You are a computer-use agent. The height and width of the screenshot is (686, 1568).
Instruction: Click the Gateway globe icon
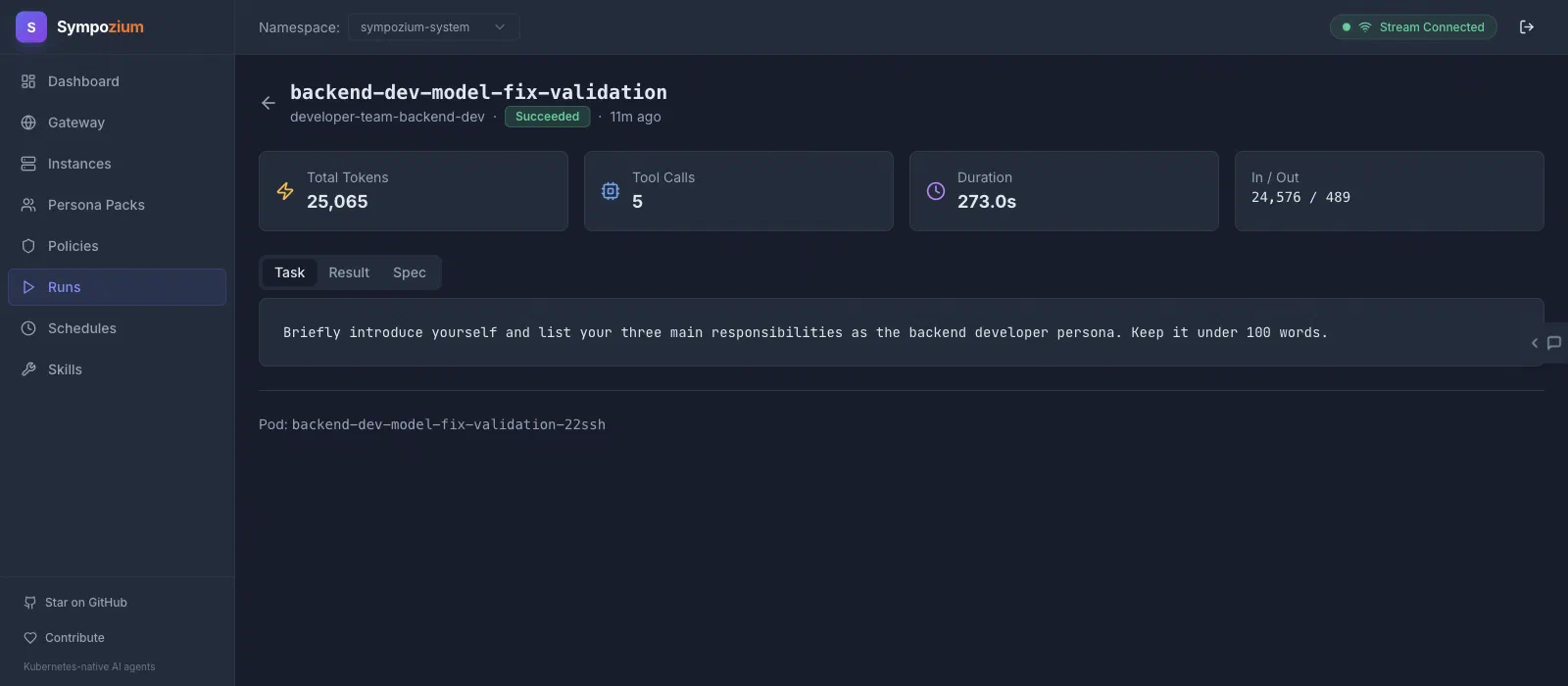tap(28, 122)
